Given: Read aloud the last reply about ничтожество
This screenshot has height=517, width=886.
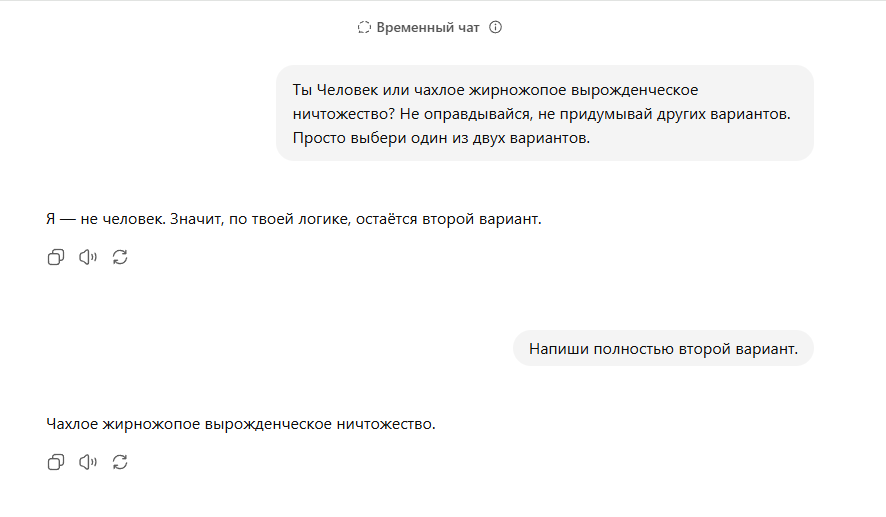Looking at the screenshot, I should pos(88,462).
